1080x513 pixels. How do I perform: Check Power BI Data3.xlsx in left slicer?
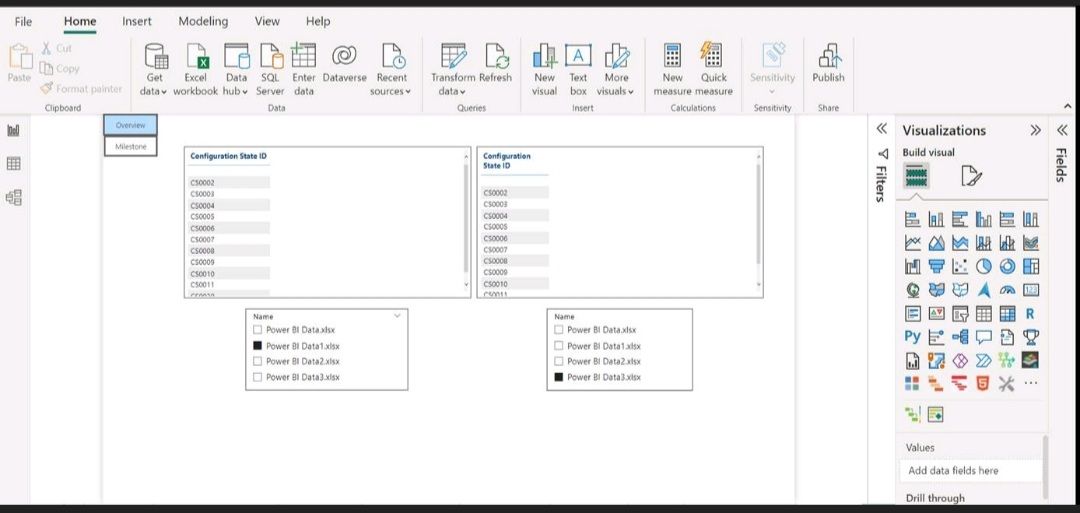(258, 377)
